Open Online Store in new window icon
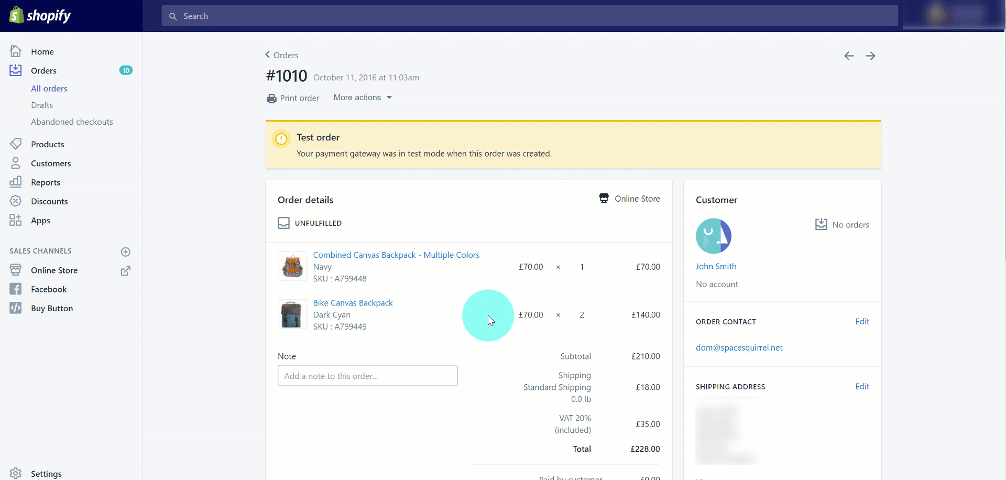 pyautogui.click(x=126, y=271)
